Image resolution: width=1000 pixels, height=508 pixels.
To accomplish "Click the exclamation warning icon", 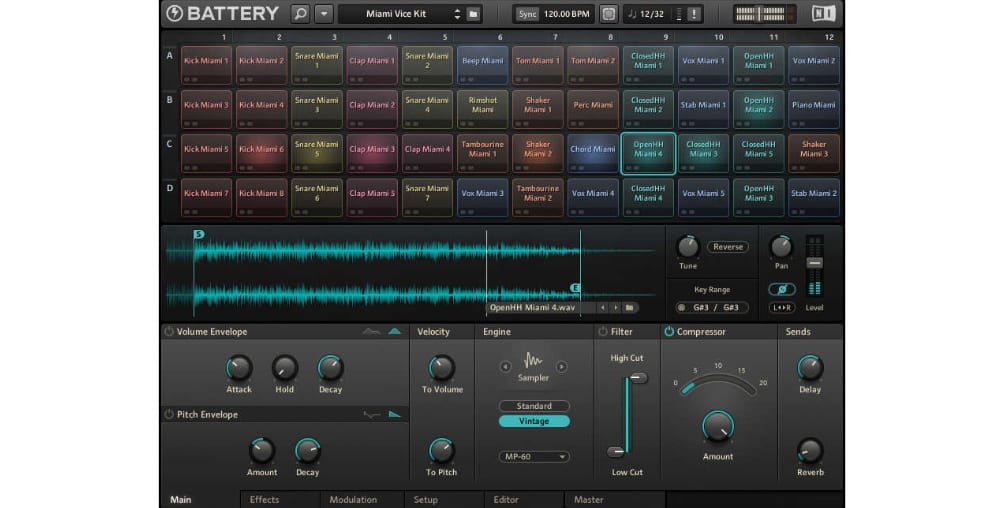I will (x=694, y=14).
